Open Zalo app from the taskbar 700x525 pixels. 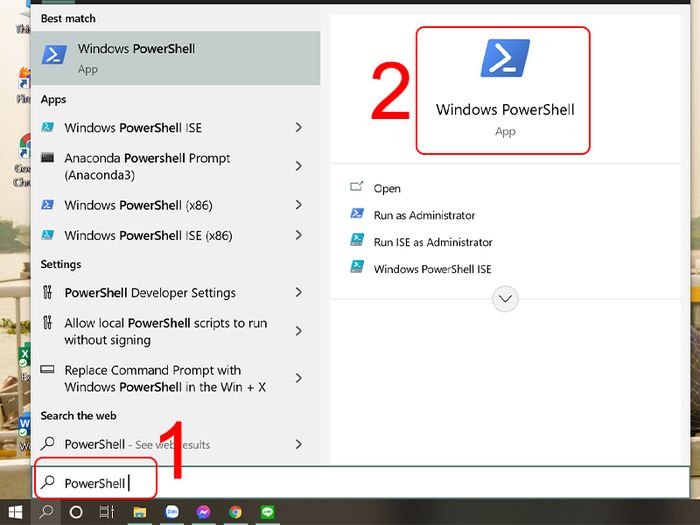pyautogui.click(x=172, y=512)
